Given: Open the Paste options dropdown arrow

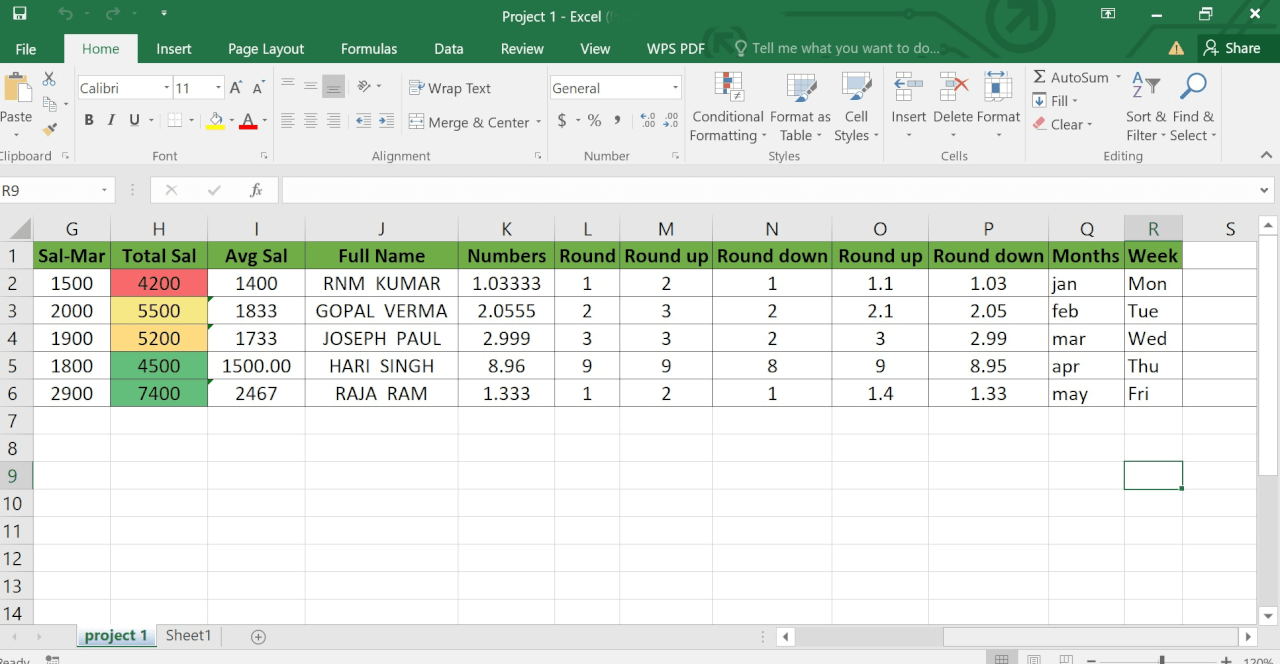Looking at the screenshot, I should pyautogui.click(x=16, y=135).
